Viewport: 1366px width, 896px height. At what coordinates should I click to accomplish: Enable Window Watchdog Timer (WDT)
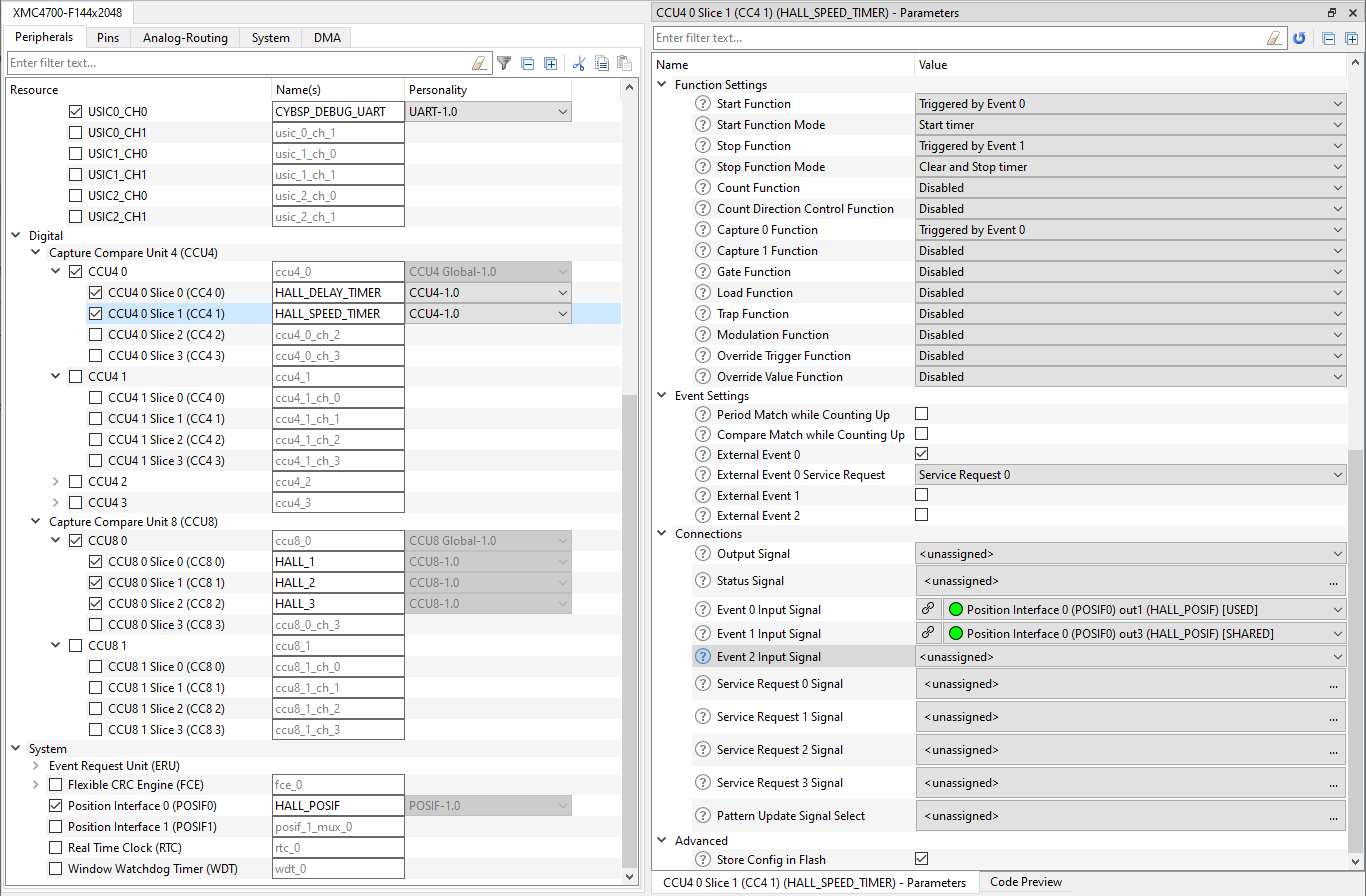coord(56,869)
